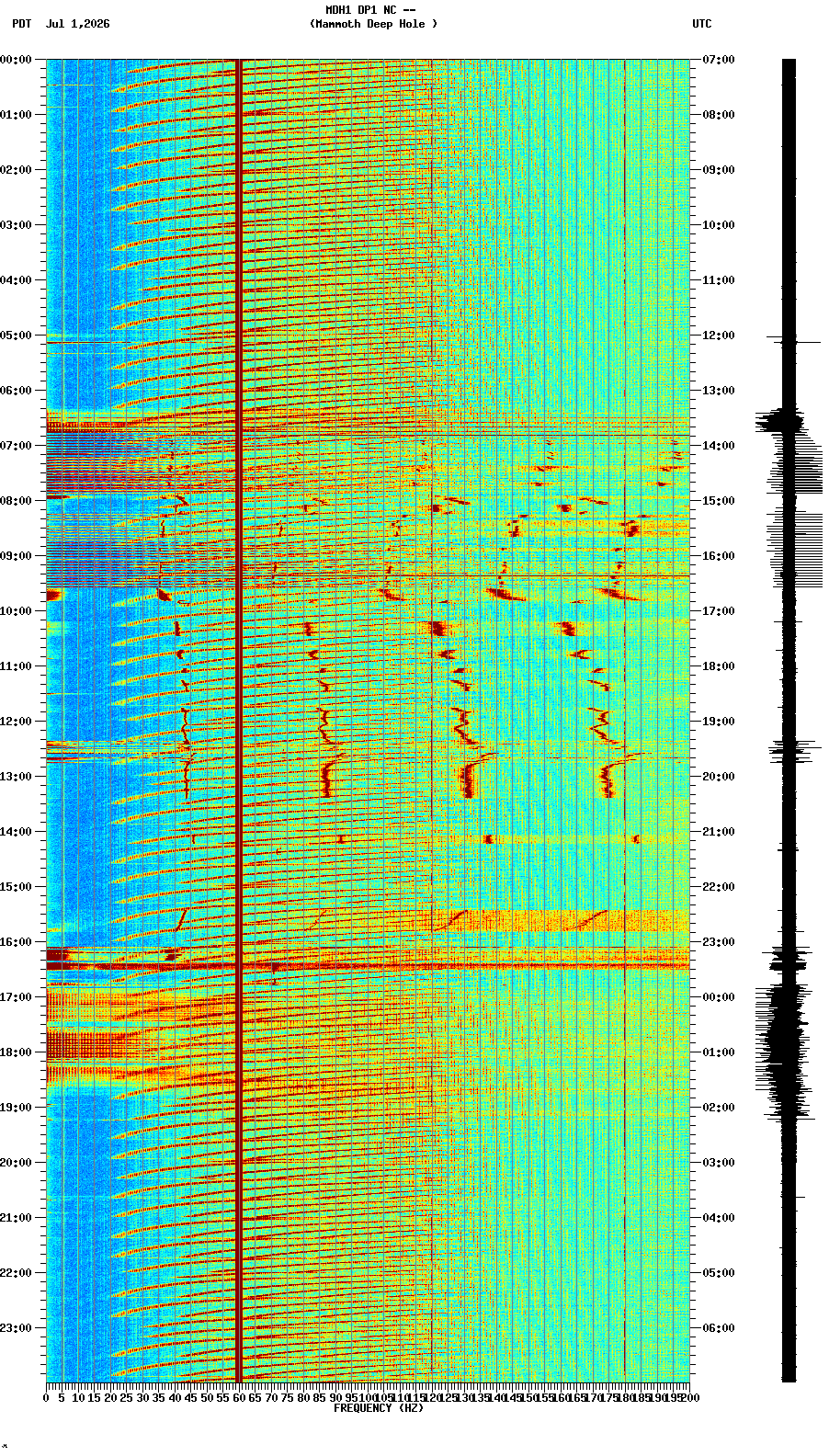Select the 22:00 tick label on PDT axis
The height and width of the screenshot is (1456, 829).
pyautogui.click(x=16, y=1273)
